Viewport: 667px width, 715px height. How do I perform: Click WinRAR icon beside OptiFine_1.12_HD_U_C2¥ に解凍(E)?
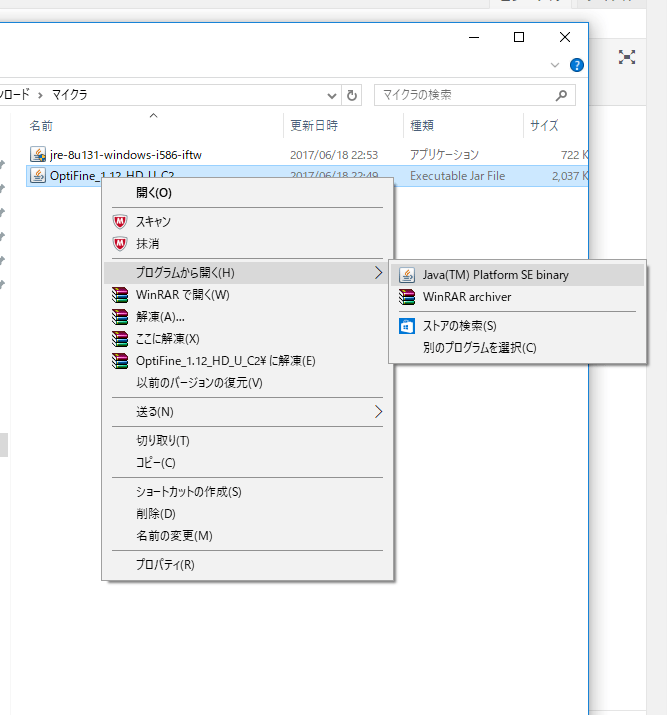(120, 361)
